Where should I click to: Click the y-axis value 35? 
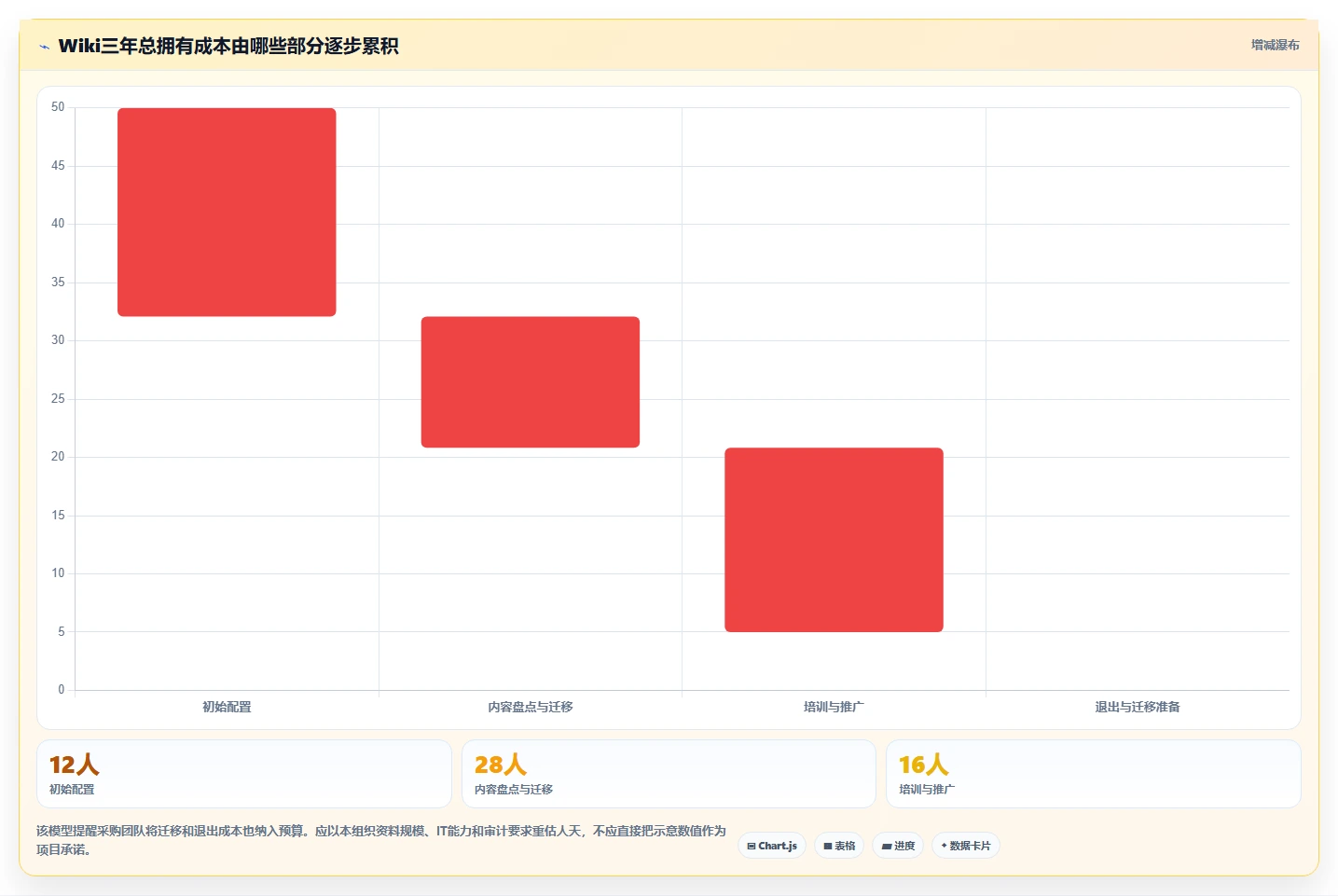58,283
